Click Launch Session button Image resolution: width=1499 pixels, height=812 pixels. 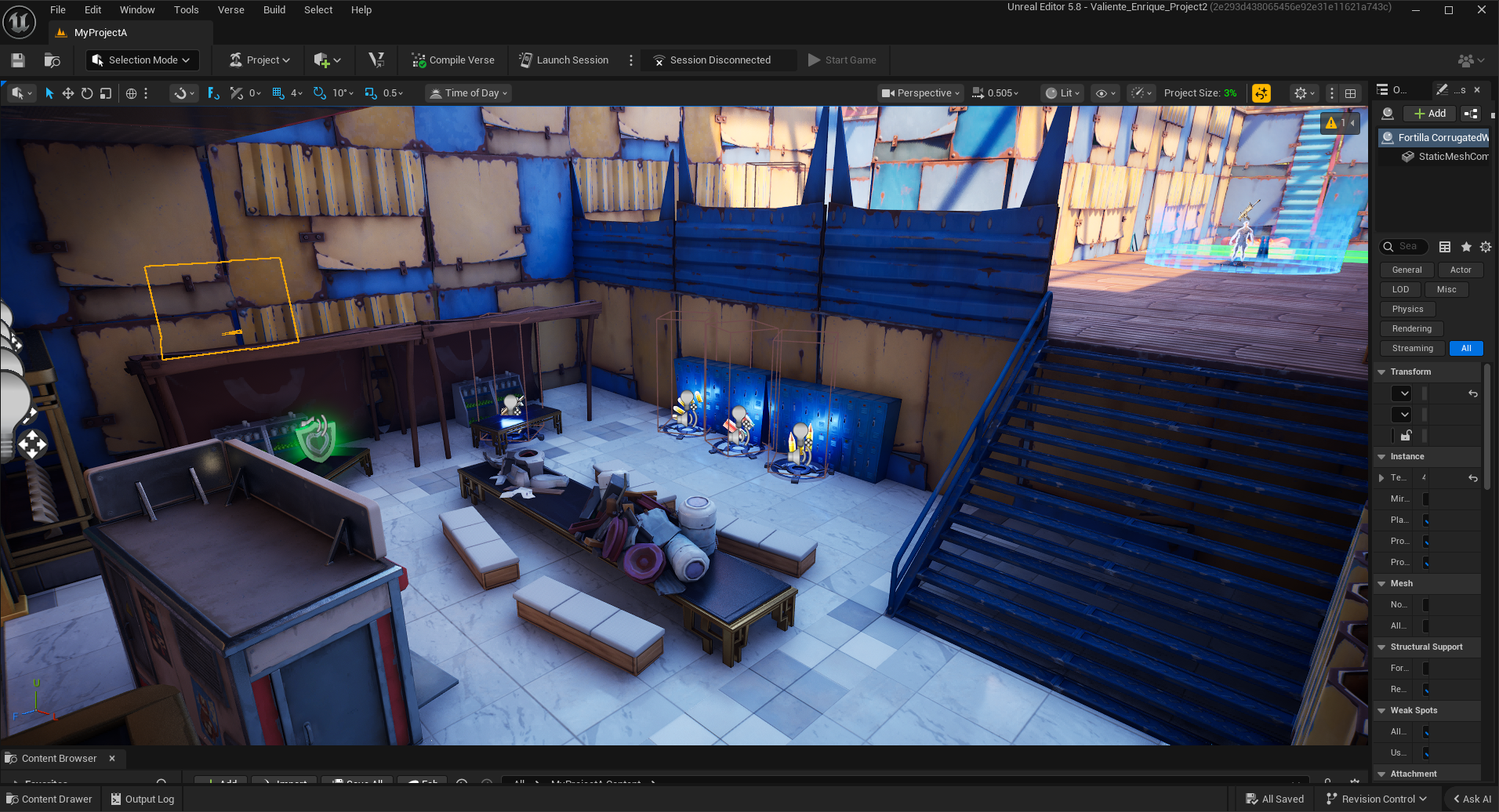pos(564,60)
